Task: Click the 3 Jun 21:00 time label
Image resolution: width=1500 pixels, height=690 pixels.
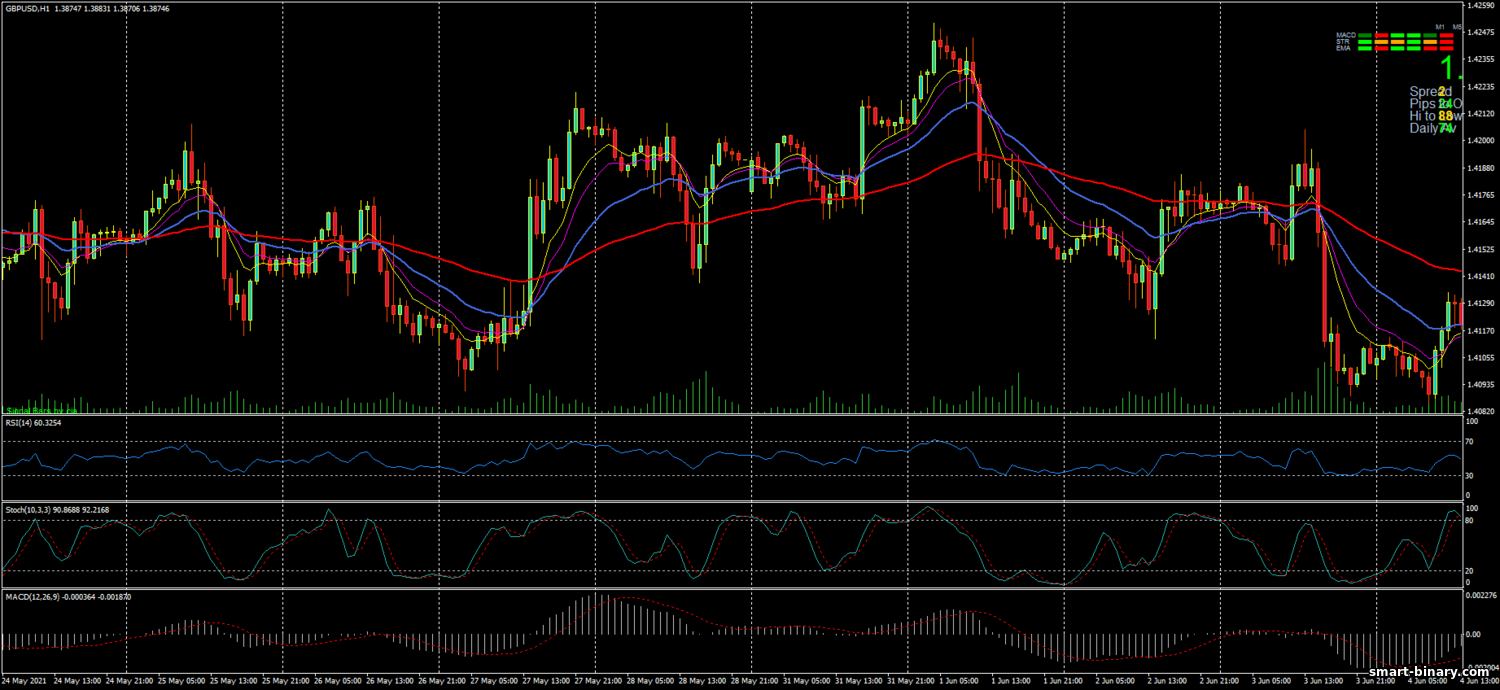Action: (1378, 680)
